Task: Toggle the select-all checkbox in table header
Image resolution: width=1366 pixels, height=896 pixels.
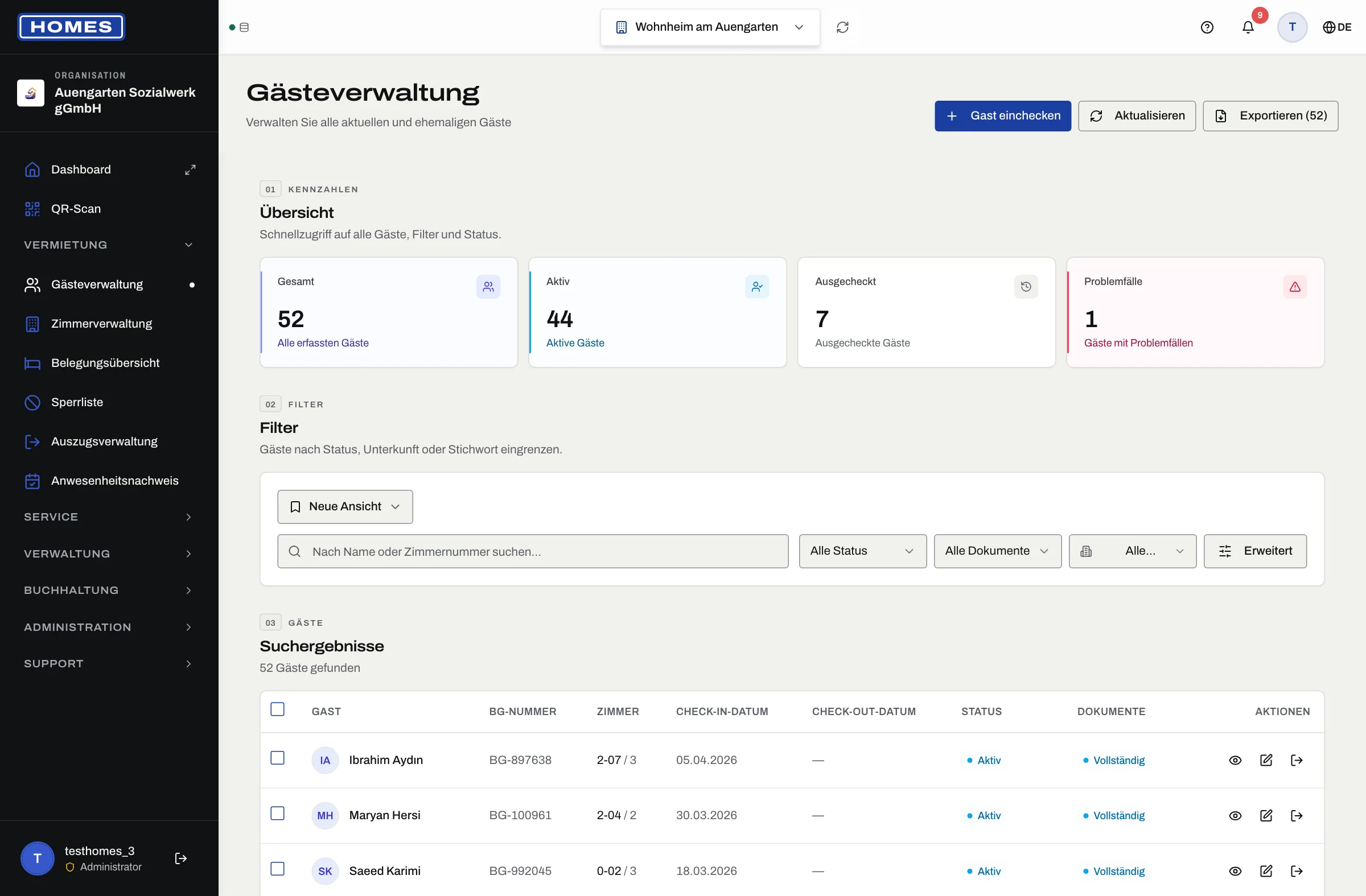Action: (x=277, y=709)
